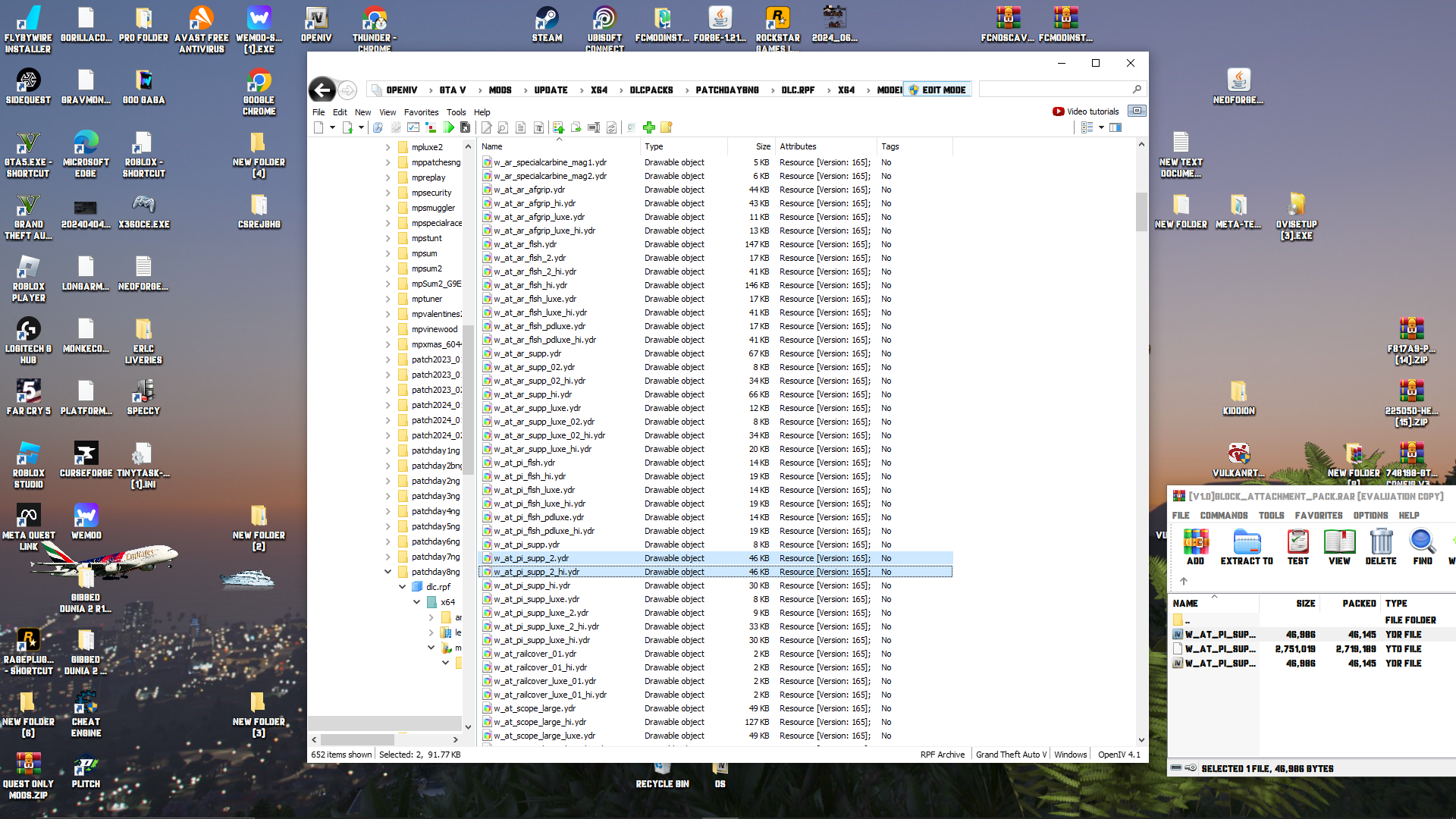Open the Favorites menu in OpenIV
The image size is (1456, 819).
pos(421,112)
